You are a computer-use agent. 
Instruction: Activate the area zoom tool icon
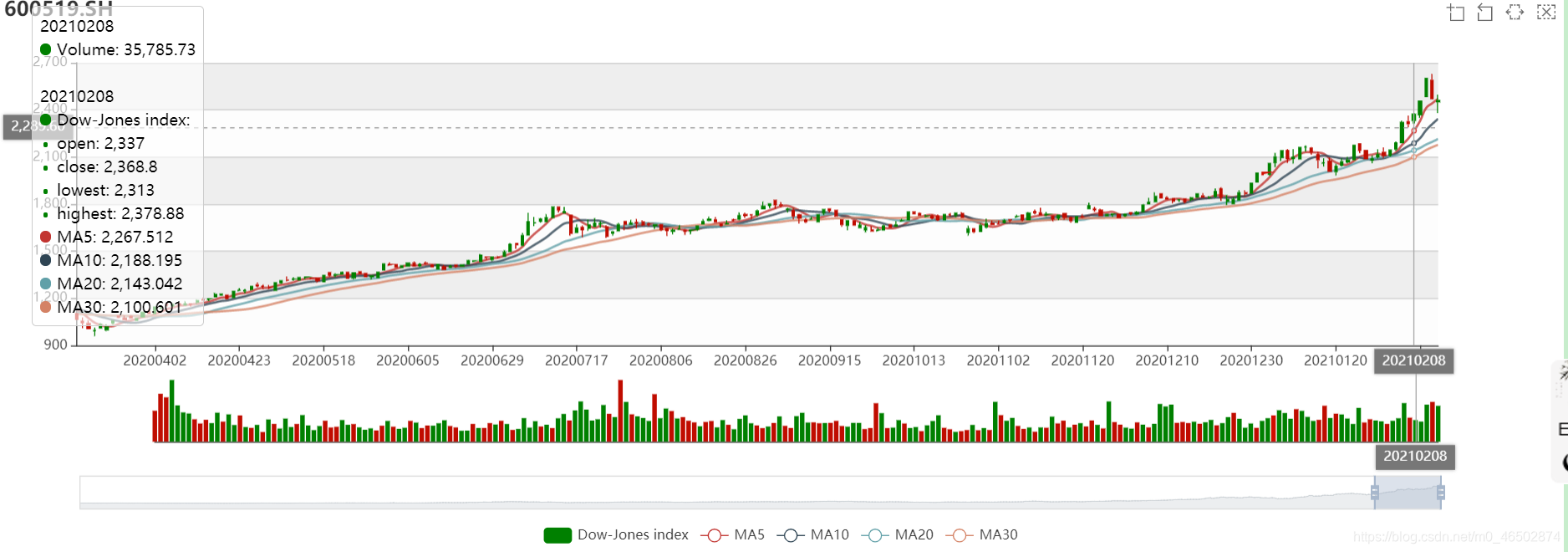click(x=1456, y=13)
